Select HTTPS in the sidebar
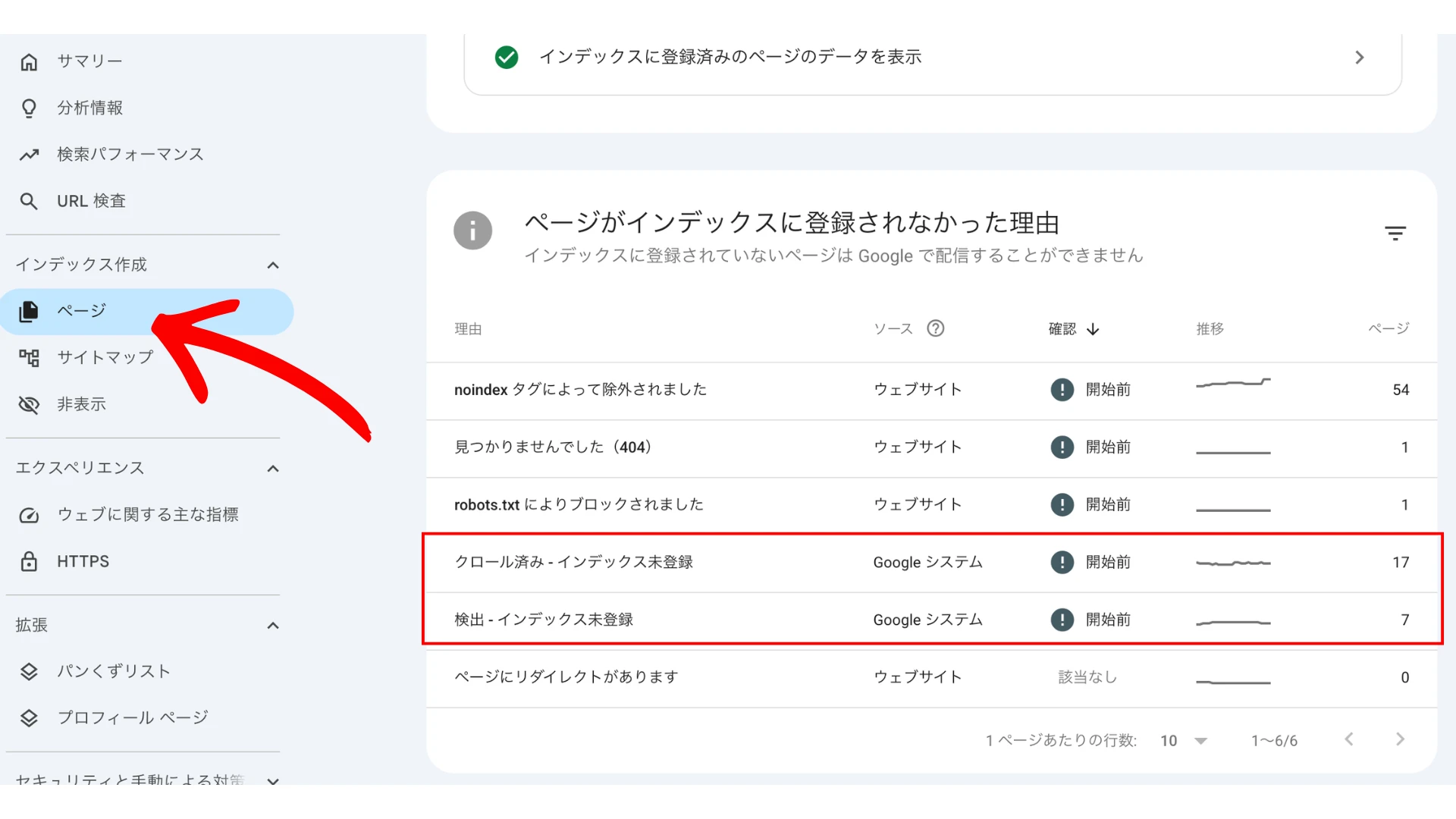 click(x=83, y=562)
